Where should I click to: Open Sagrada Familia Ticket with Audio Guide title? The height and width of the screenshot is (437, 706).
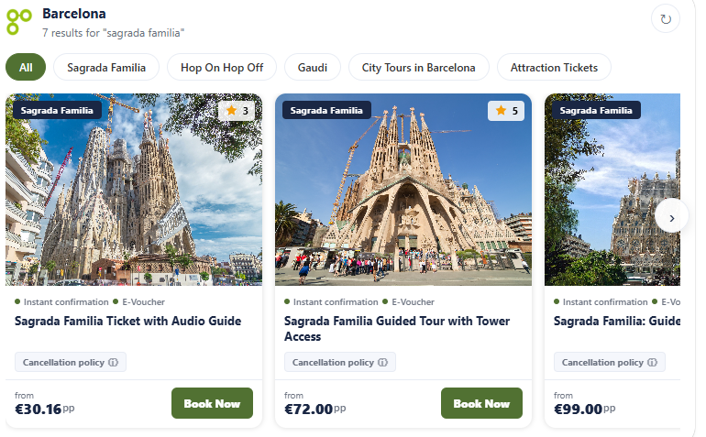tap(128, 322)
